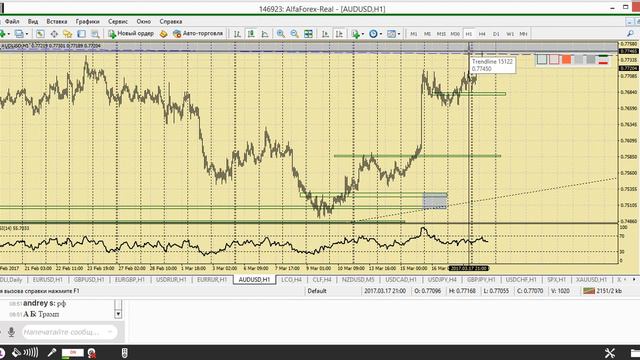
Task: Open the Navigator panel icon
Action: [x=68, y=34]
